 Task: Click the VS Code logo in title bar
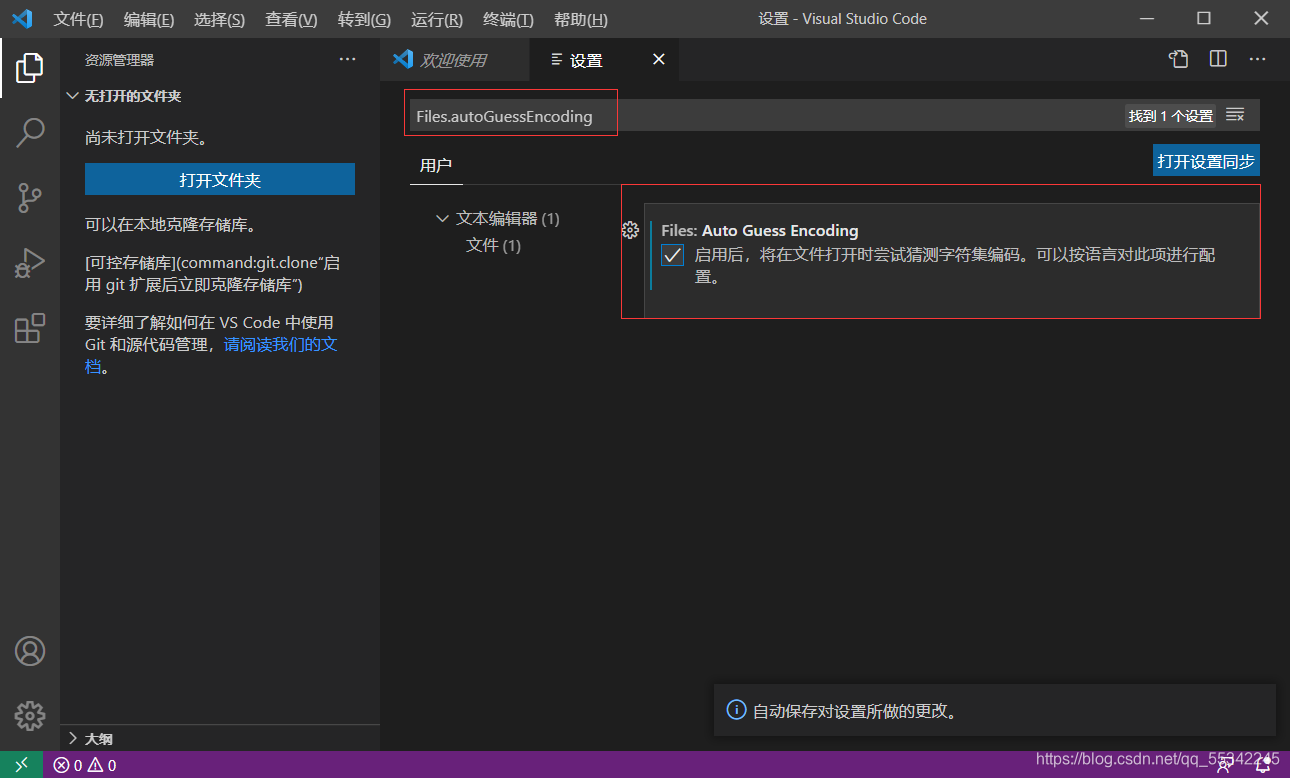[x=22, y=19]
